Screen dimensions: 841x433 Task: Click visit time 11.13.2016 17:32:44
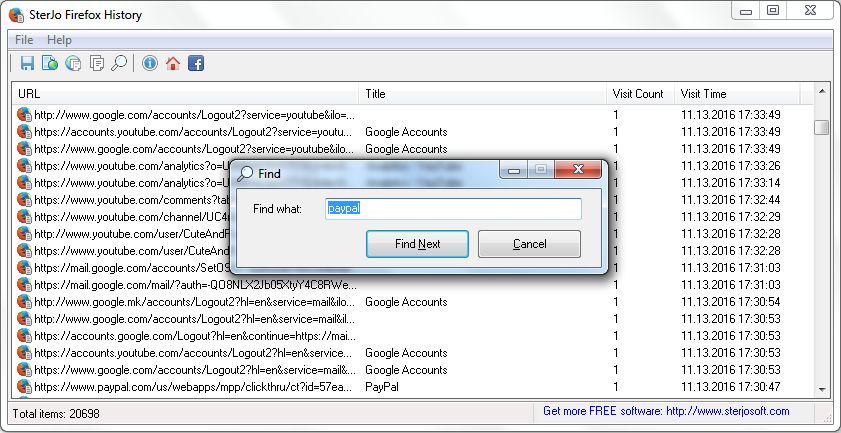pyautogui.click(x=731, y=200)
